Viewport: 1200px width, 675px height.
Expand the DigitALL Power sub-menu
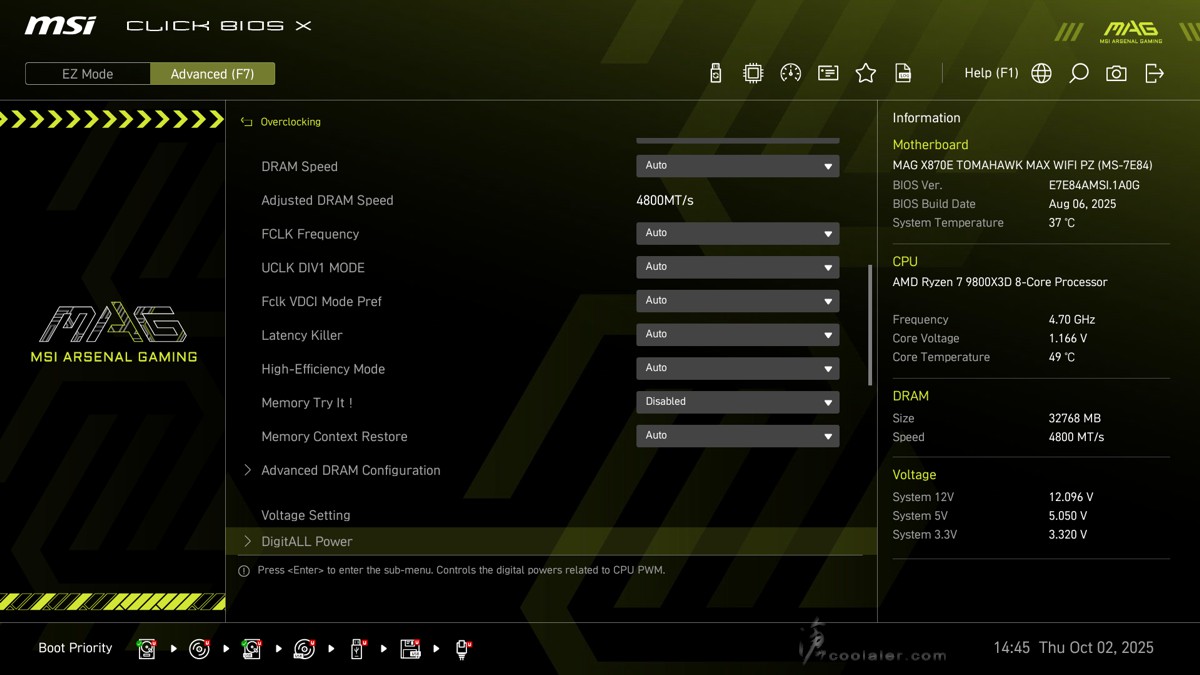pyautogui.click(x=306, y=541)
